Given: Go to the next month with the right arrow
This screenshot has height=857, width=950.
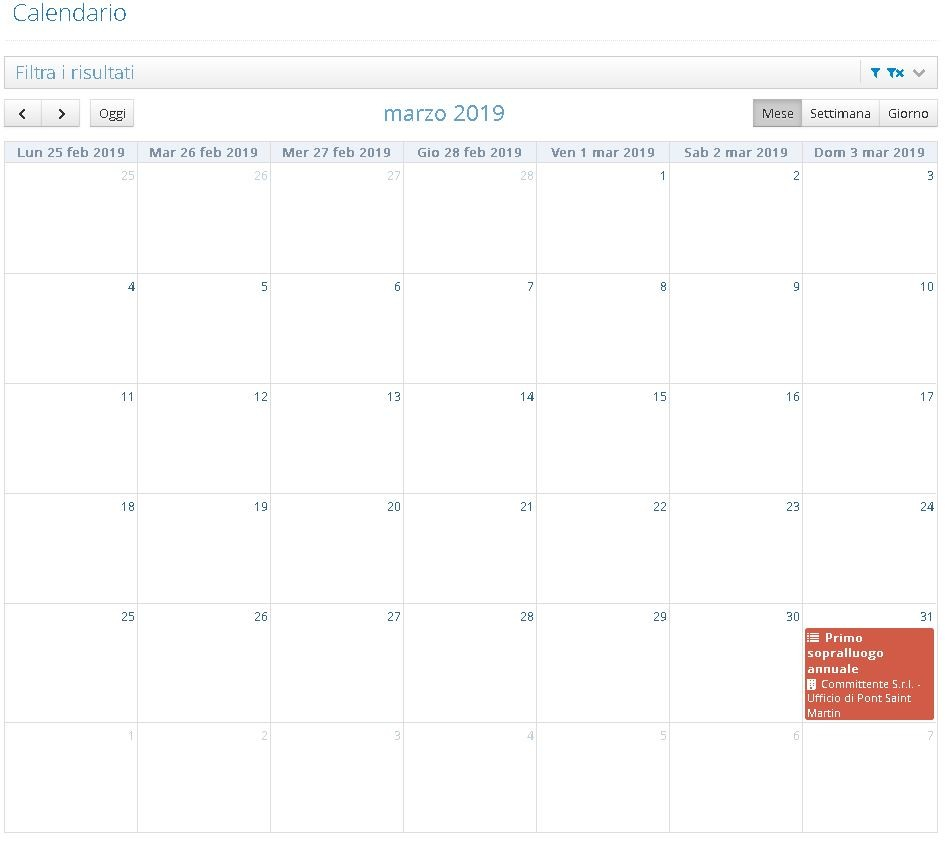Looking at the screenshot, I should coord(61,113).
